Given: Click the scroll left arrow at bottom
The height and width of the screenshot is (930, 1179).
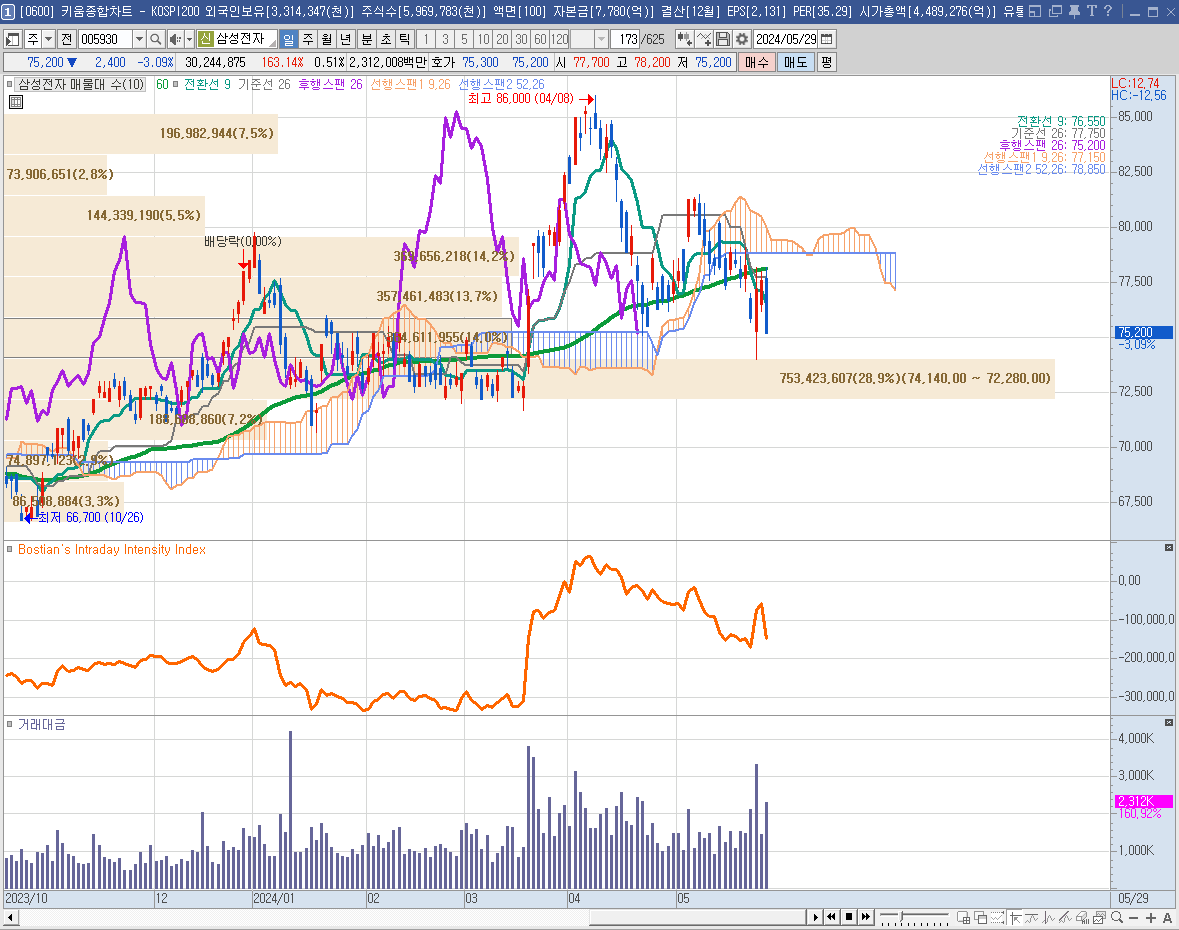Looking at the screenshot, I should 11,917.
